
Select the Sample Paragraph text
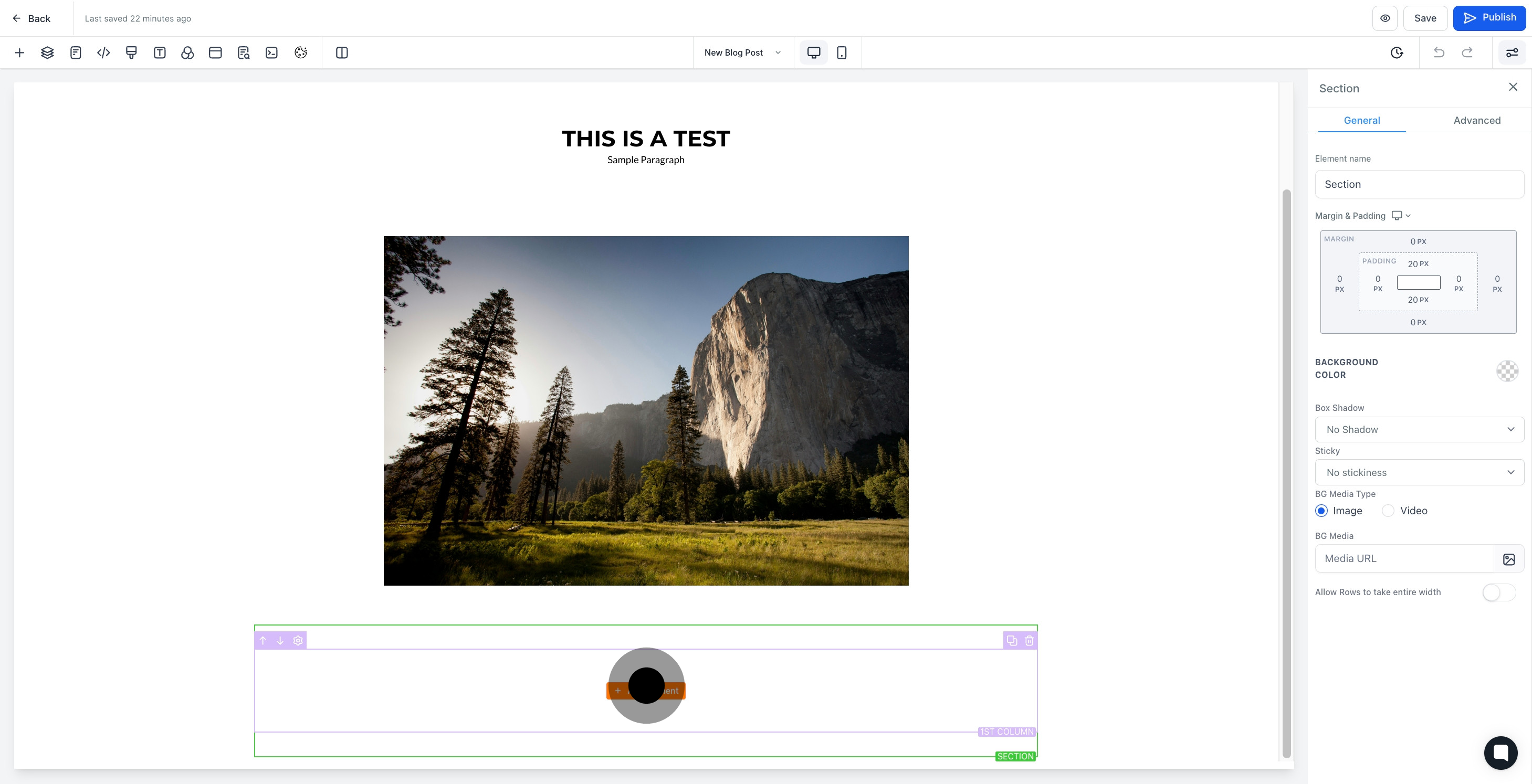click(646, 160)
